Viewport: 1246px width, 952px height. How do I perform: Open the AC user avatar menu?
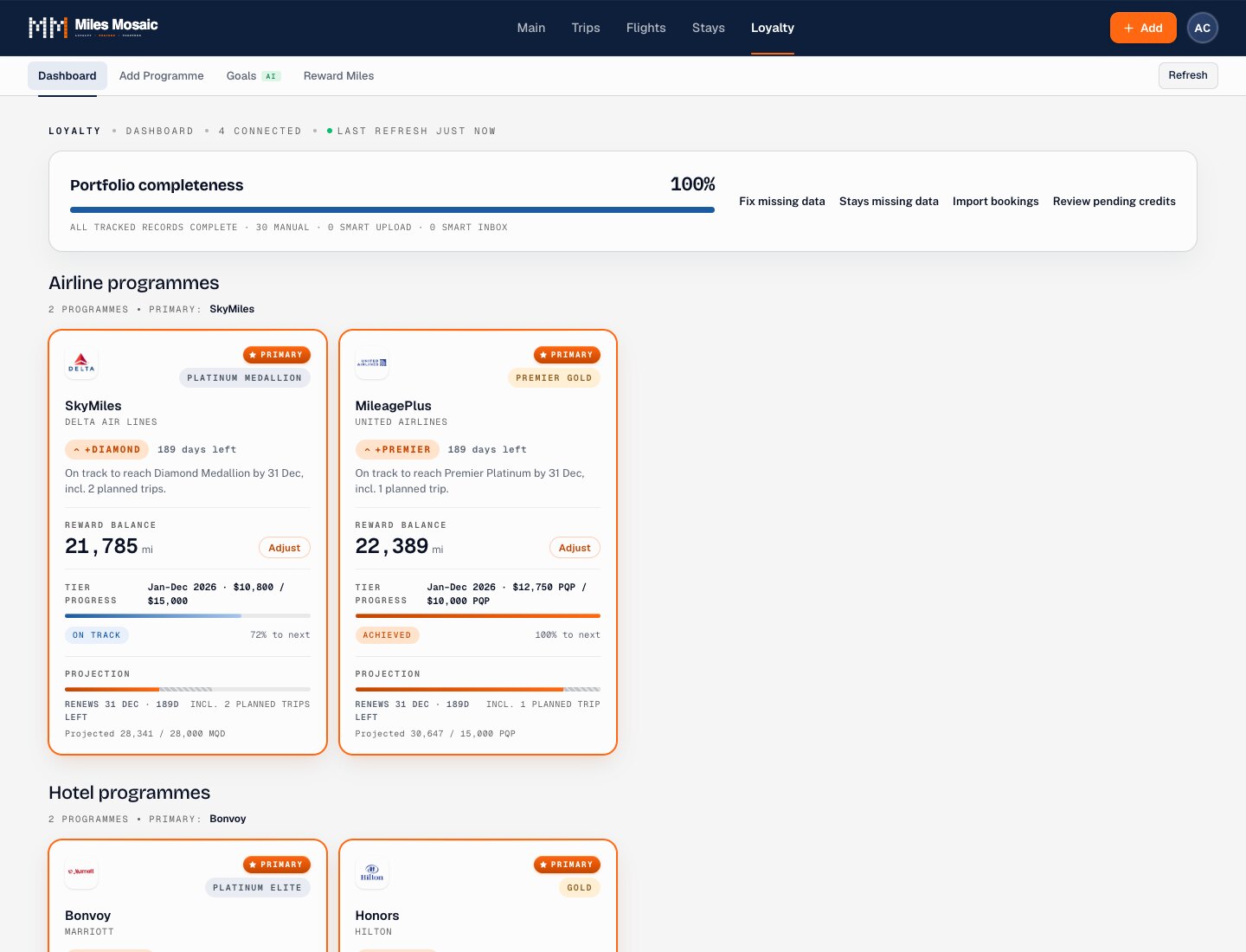1202,28
